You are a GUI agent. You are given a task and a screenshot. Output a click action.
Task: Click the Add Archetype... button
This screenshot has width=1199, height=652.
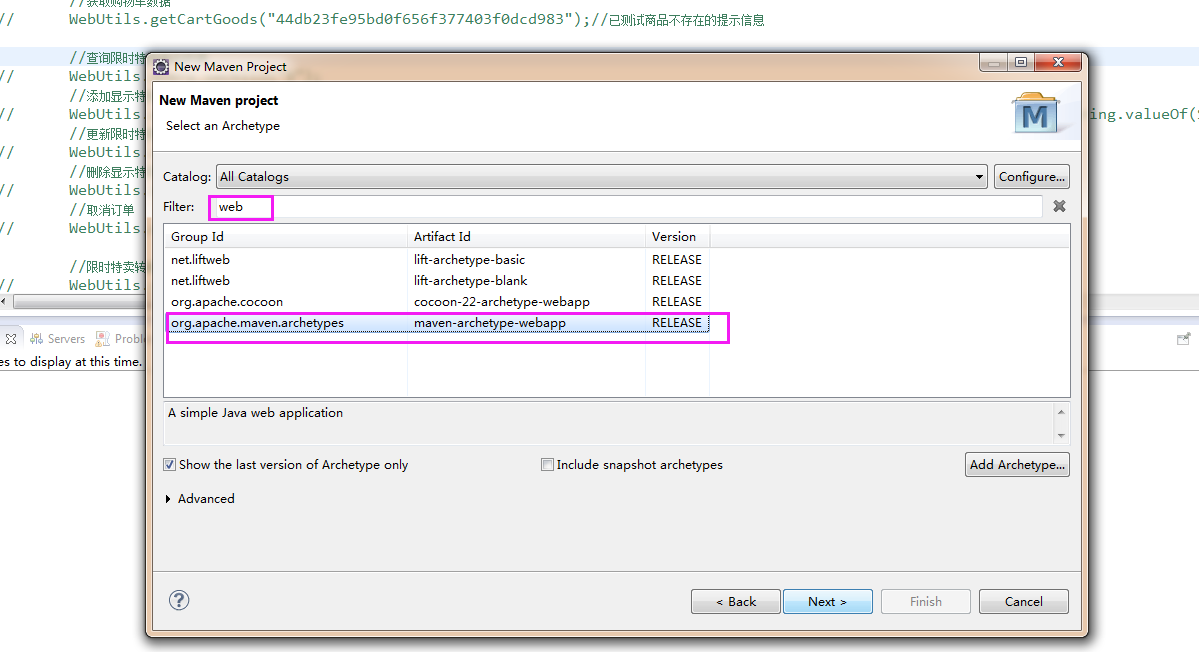coord(1017,465)
